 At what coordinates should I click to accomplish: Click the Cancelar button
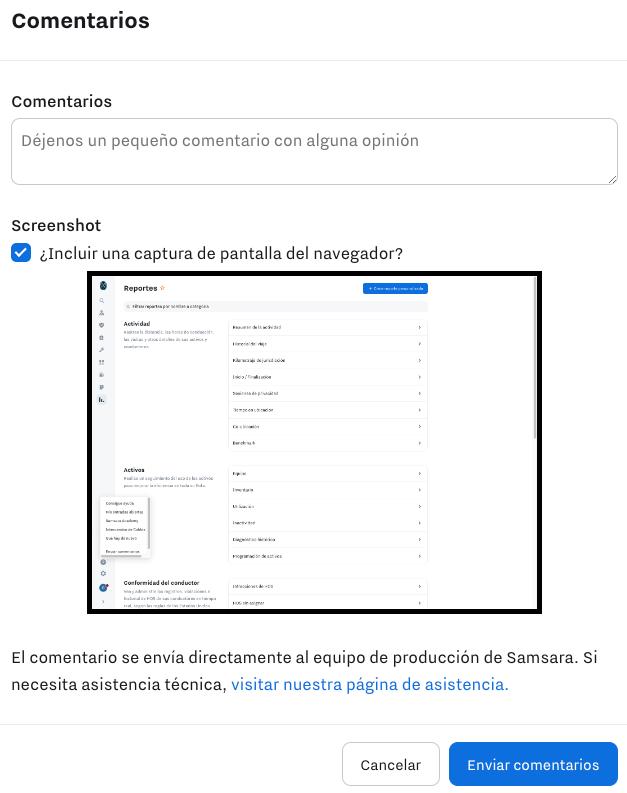point(391,764)
